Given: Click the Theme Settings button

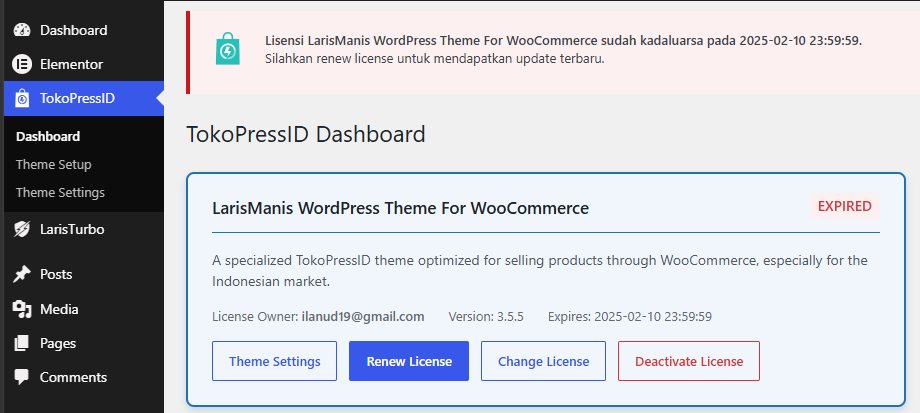Looking at the screenshot, I should [275, 361].
